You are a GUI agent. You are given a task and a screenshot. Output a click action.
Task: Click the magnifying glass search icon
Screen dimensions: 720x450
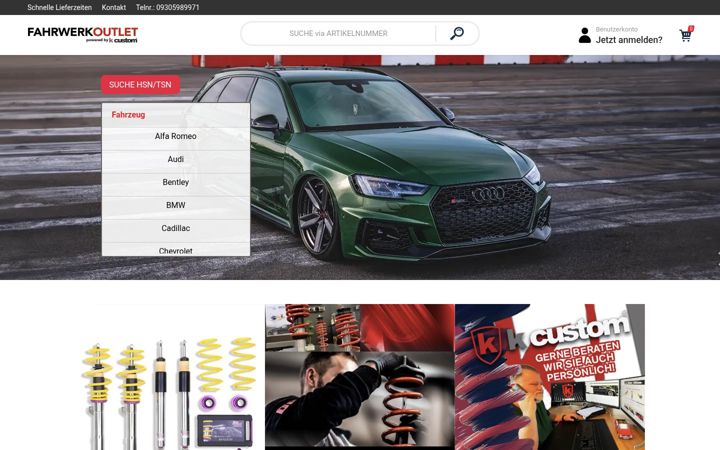[456, 33]
